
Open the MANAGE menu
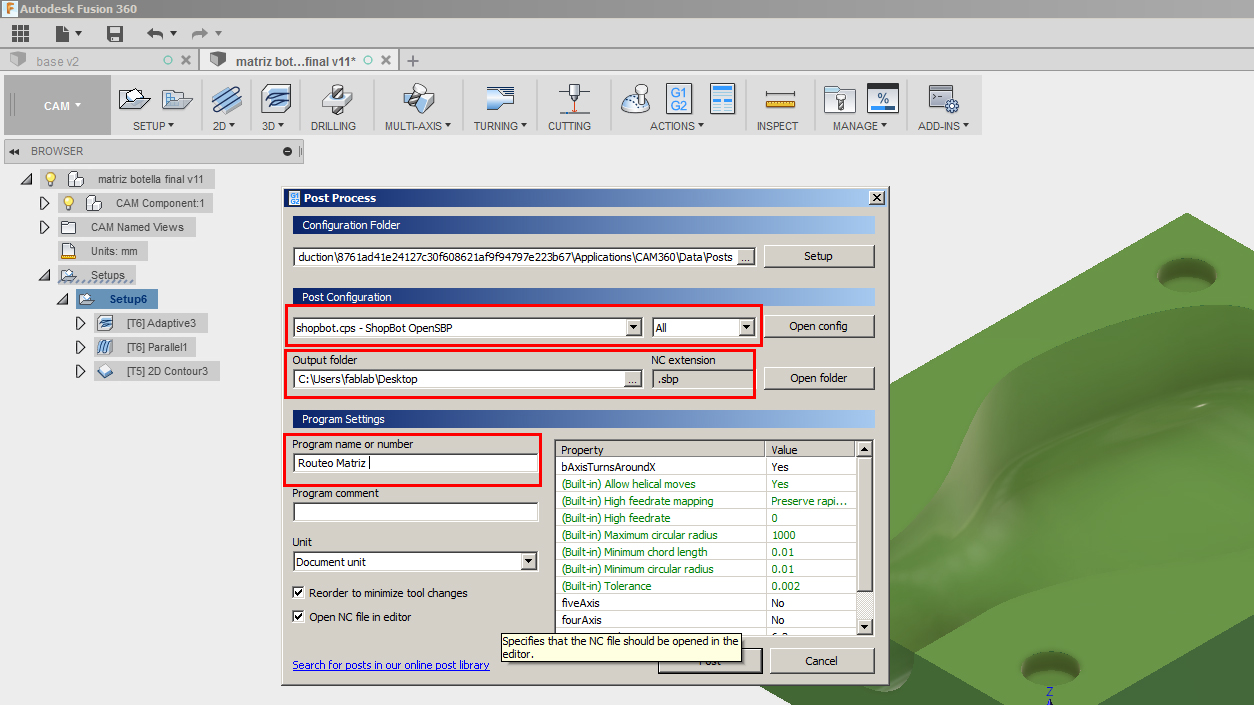pyautogui.click(x=859, y=126)
